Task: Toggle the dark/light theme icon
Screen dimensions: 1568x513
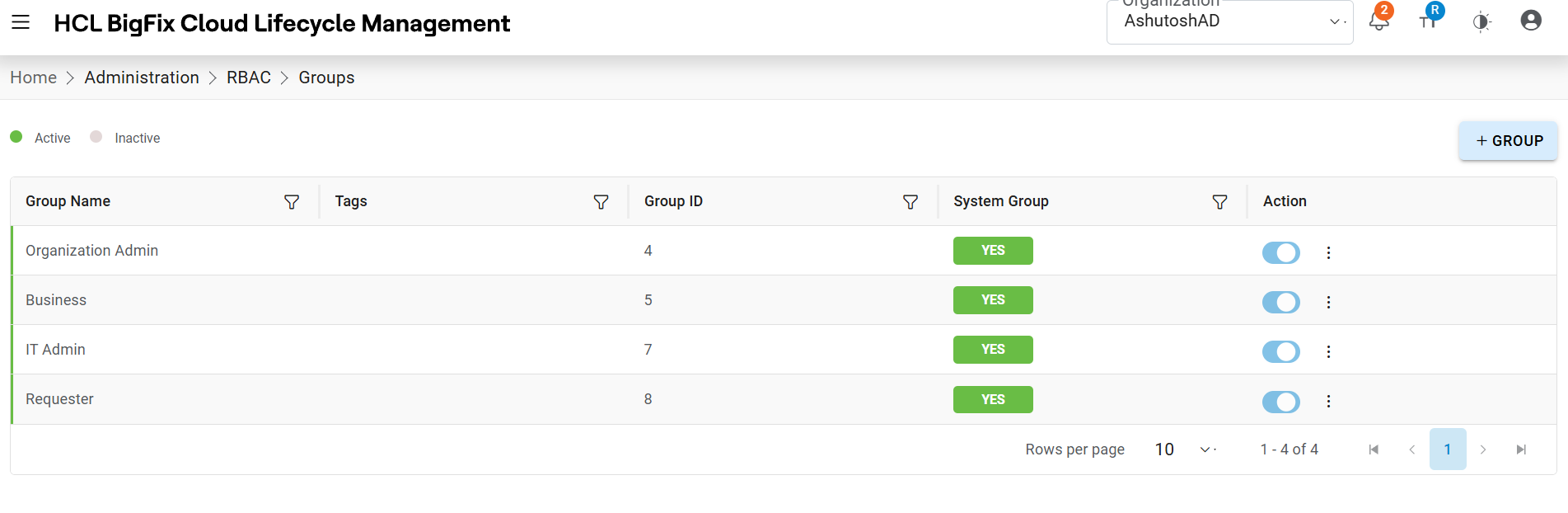Action: (x=1481, y=22)
